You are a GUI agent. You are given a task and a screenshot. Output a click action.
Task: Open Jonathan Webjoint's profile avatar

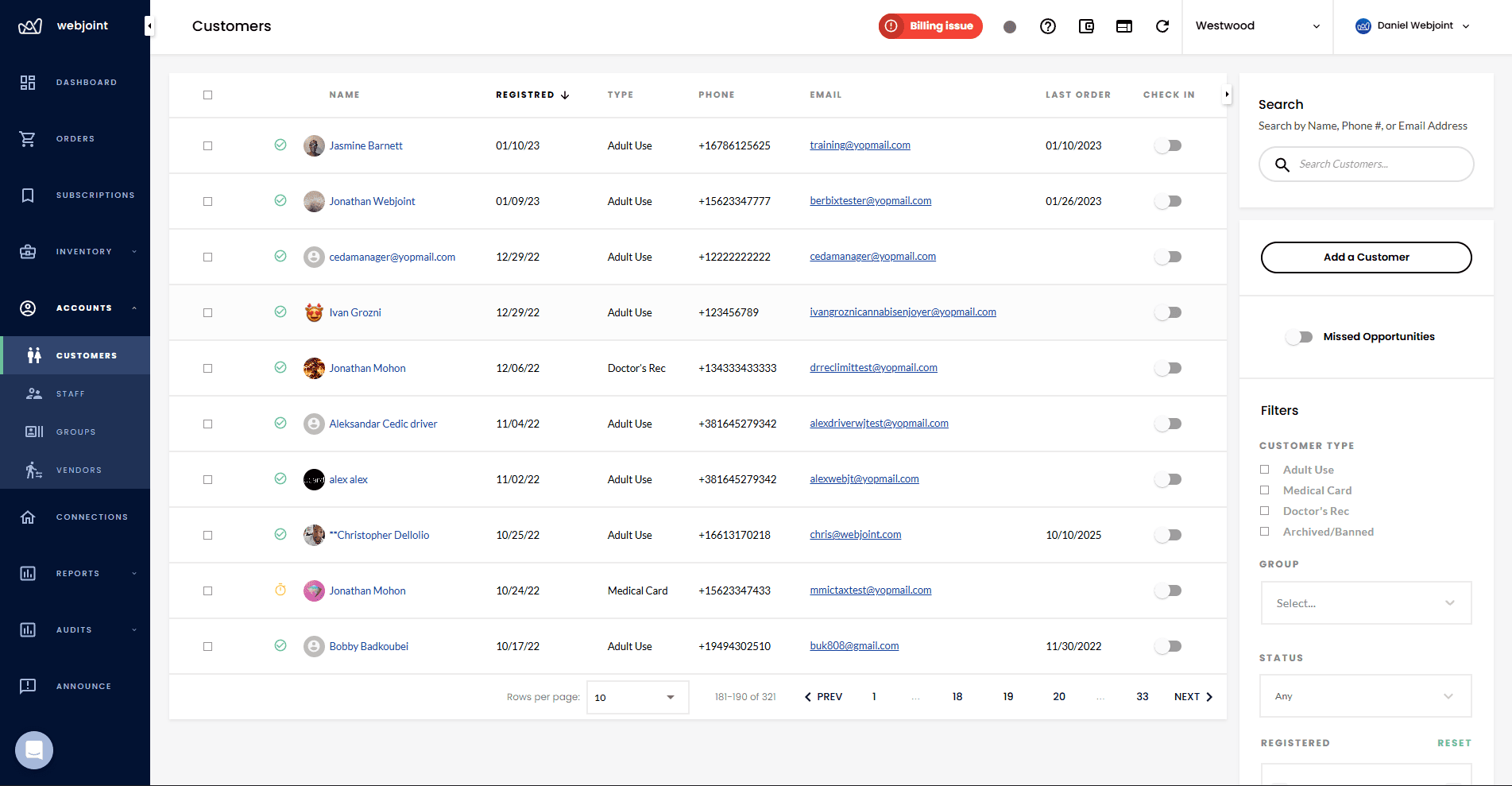pyautogui.click(x=314, y=201)
